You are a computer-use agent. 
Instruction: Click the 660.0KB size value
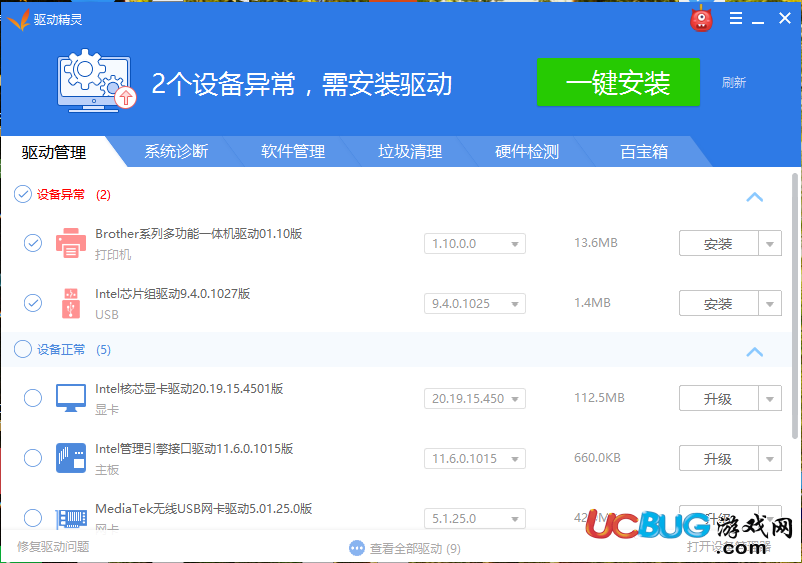click(x=597, y=458)
